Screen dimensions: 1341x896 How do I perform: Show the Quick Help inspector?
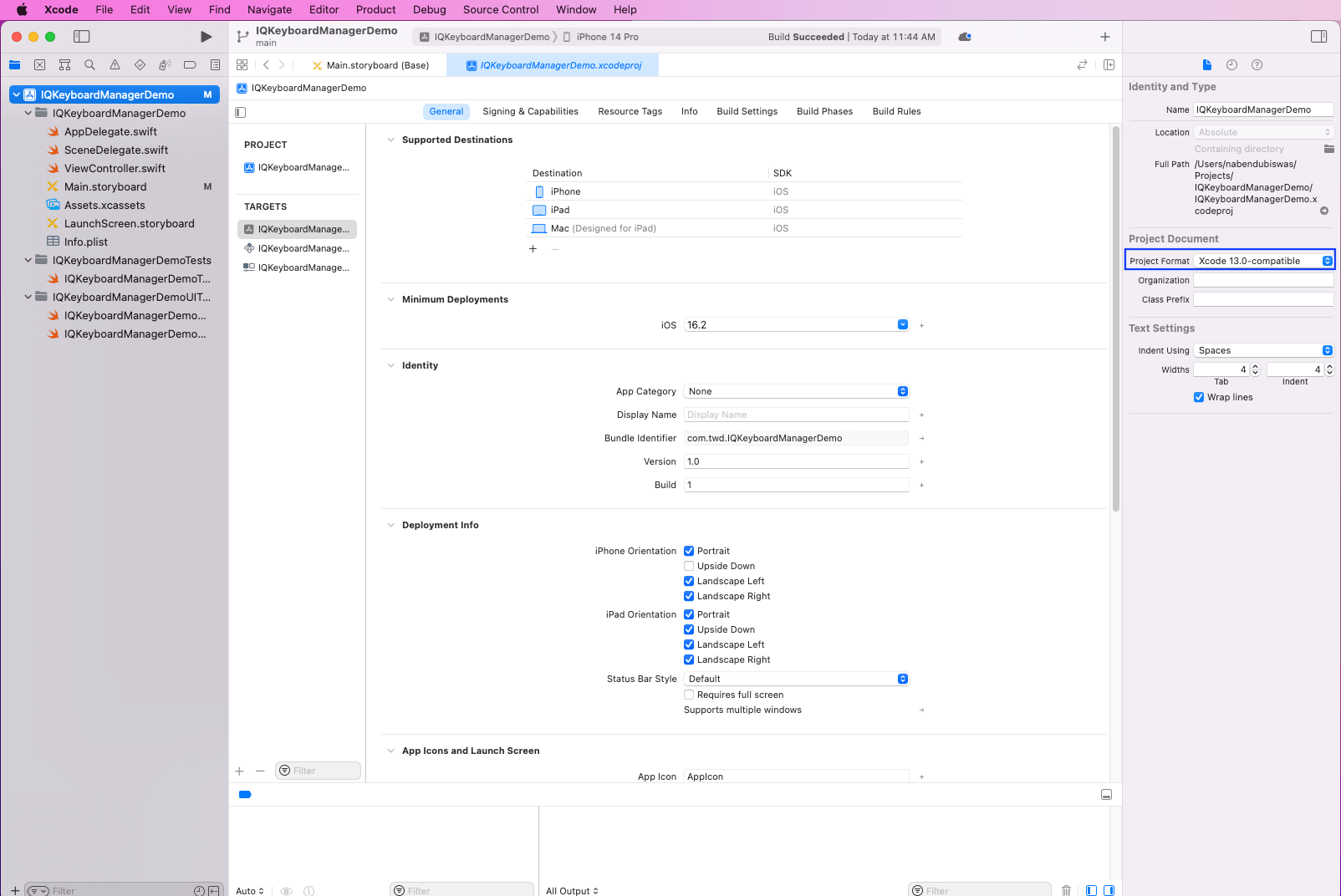point(1256,64)
